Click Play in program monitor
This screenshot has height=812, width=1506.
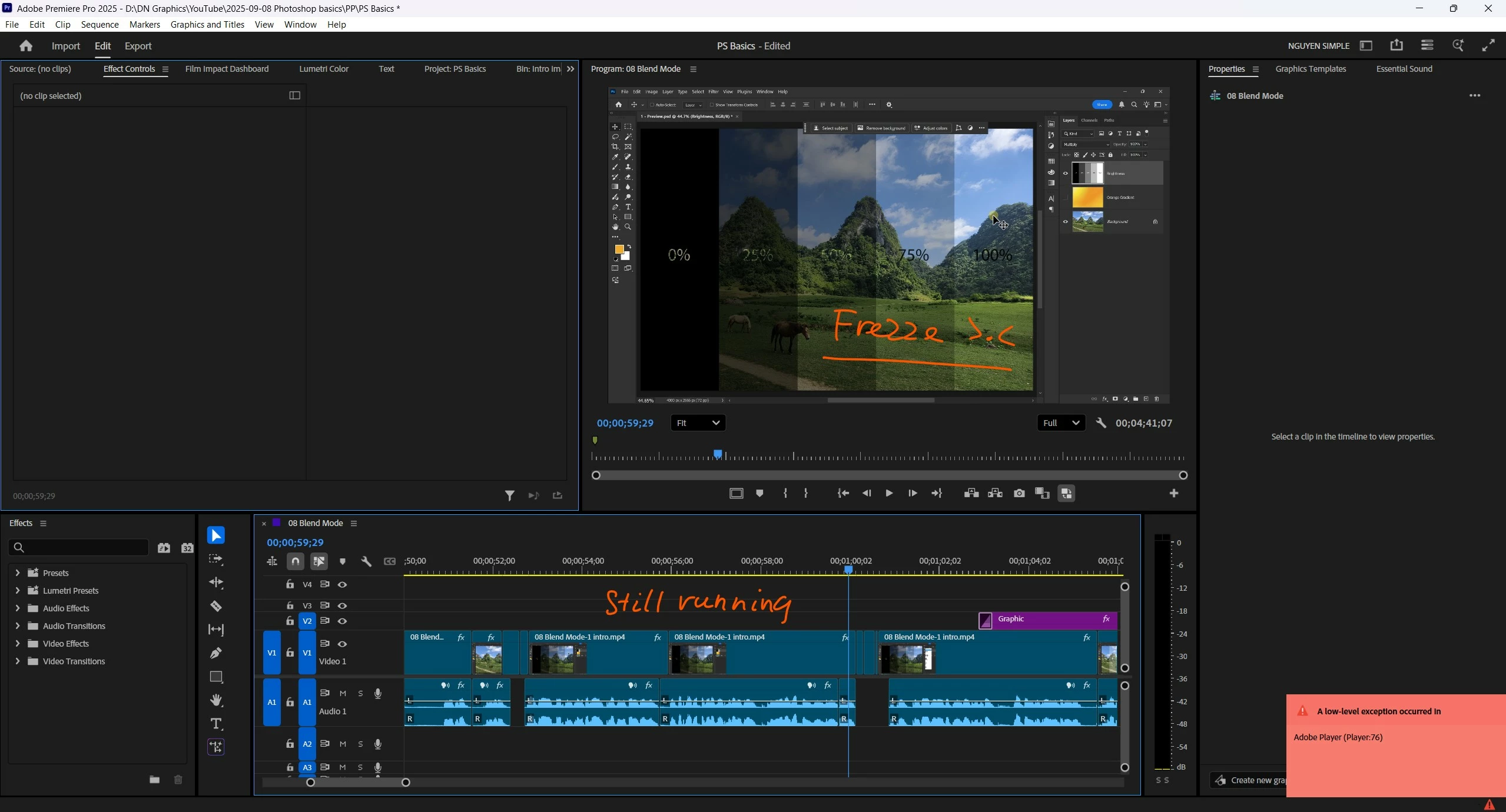(x=889, y=493)
